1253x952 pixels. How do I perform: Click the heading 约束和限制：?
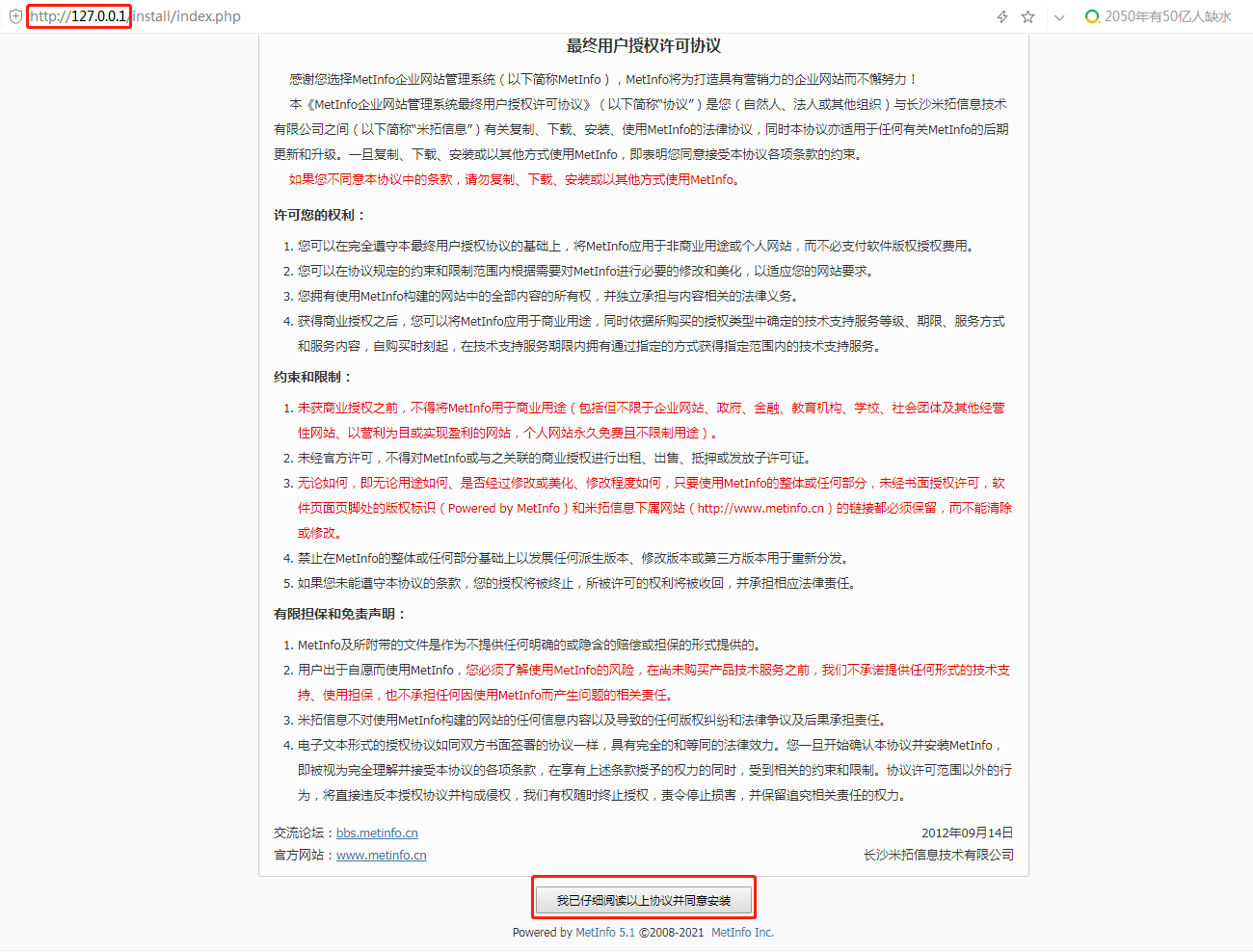pos(314,377)
